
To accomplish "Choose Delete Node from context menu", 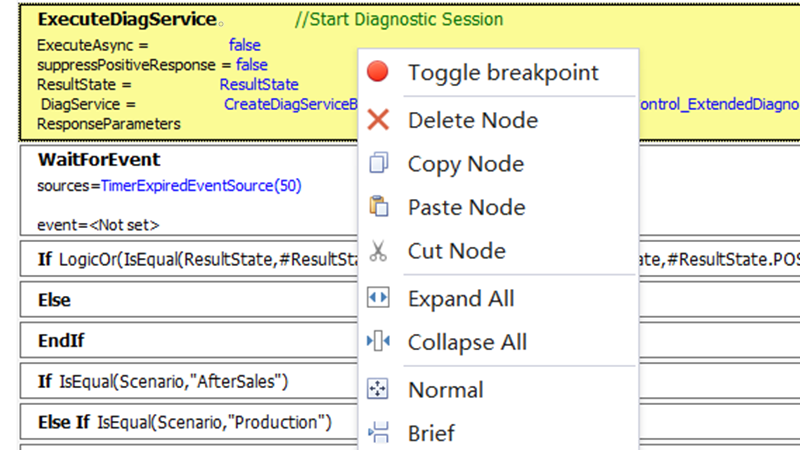I will click(x=472, y=120).
